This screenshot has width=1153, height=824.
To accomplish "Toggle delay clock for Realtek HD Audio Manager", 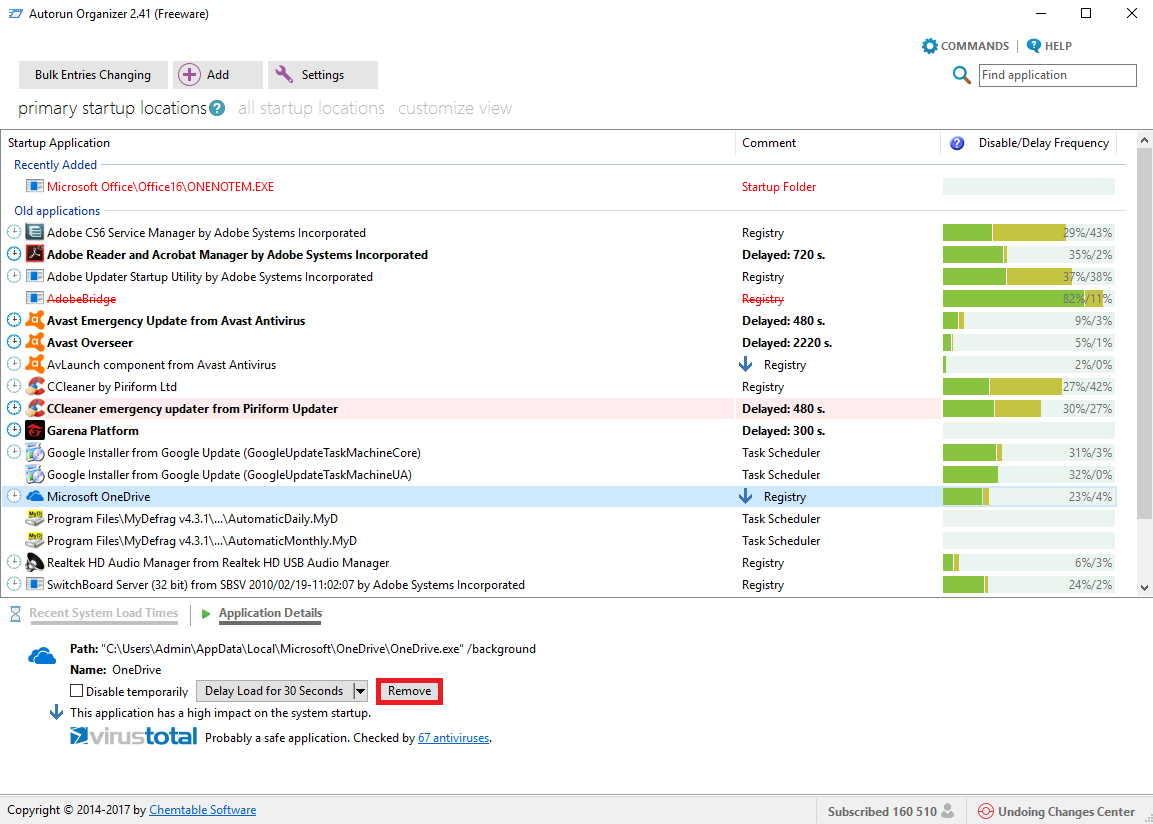I will click(14, 563).
